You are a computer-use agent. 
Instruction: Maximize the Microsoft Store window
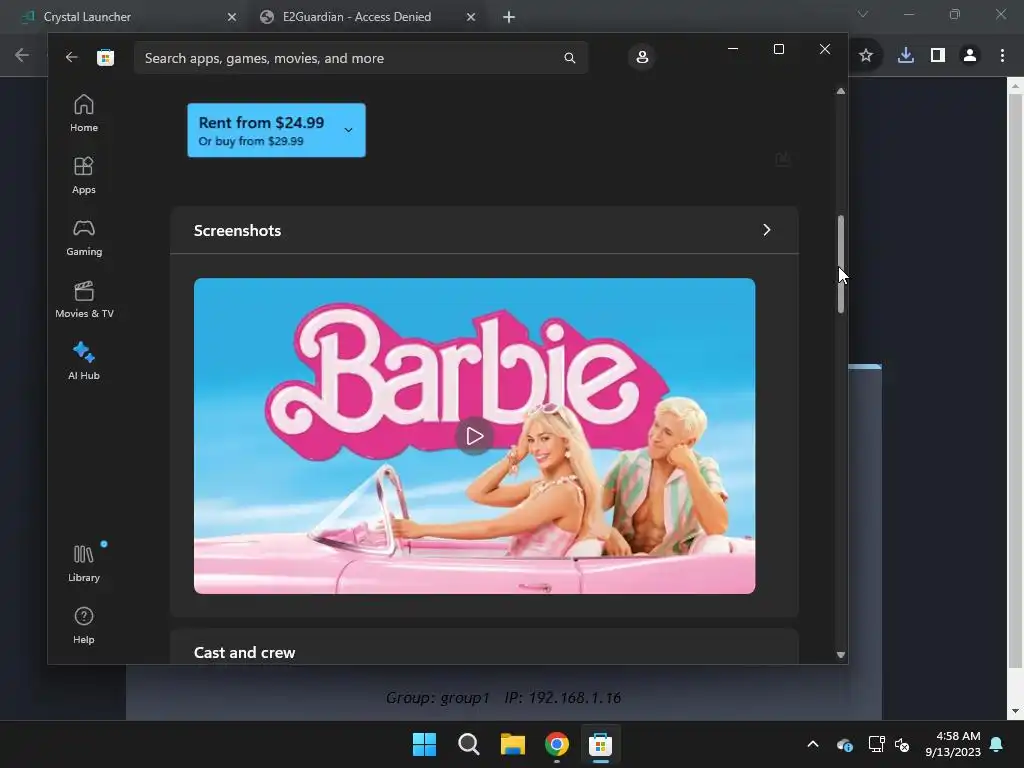tap(778, 49)
